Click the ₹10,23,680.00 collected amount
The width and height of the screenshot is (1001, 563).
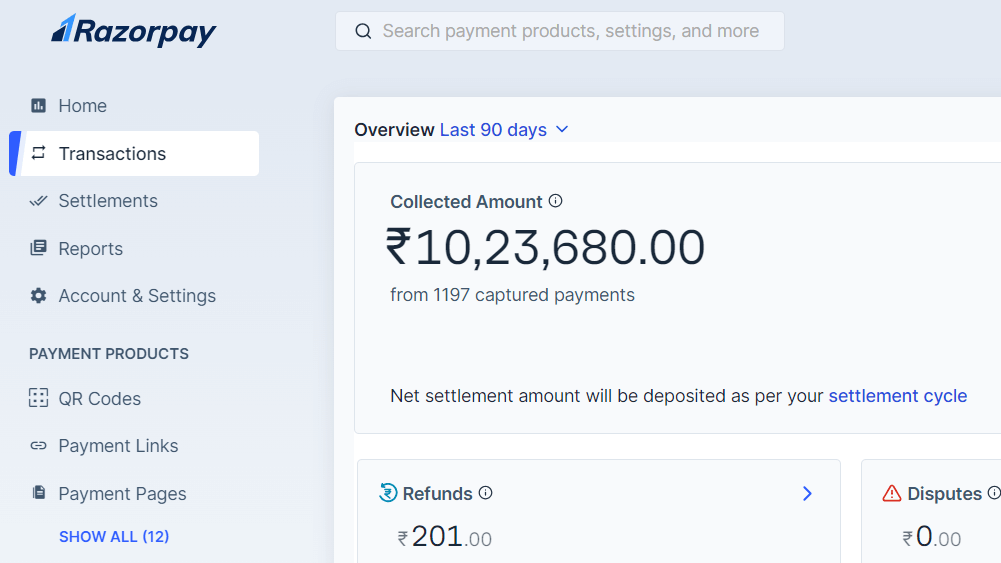click(x=545, y=247)
